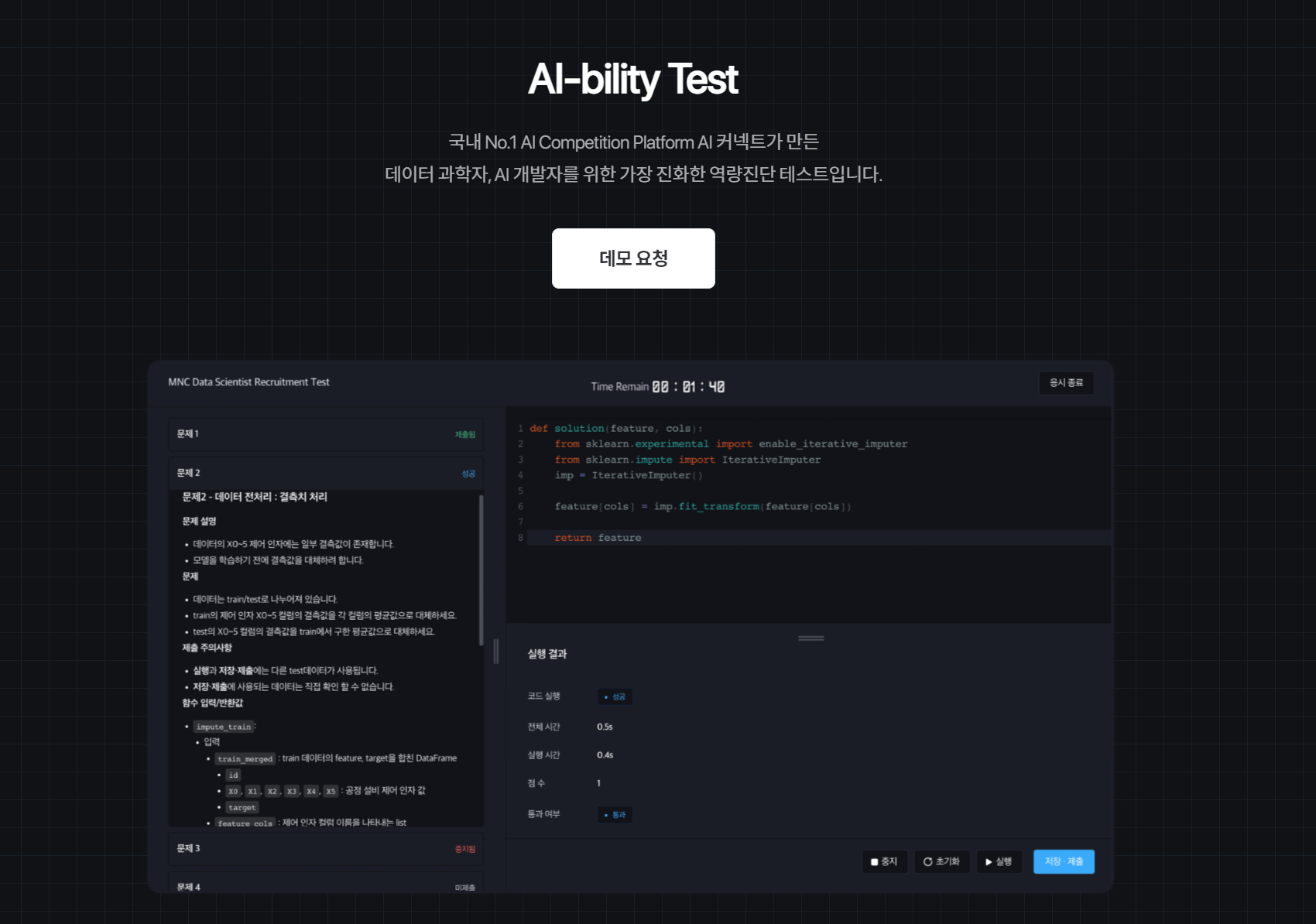Image resolution: width=1316 pixels, height=924 pixels.
Task: Click the 실행 결과 heading
Action: click(x=547, y=654)
